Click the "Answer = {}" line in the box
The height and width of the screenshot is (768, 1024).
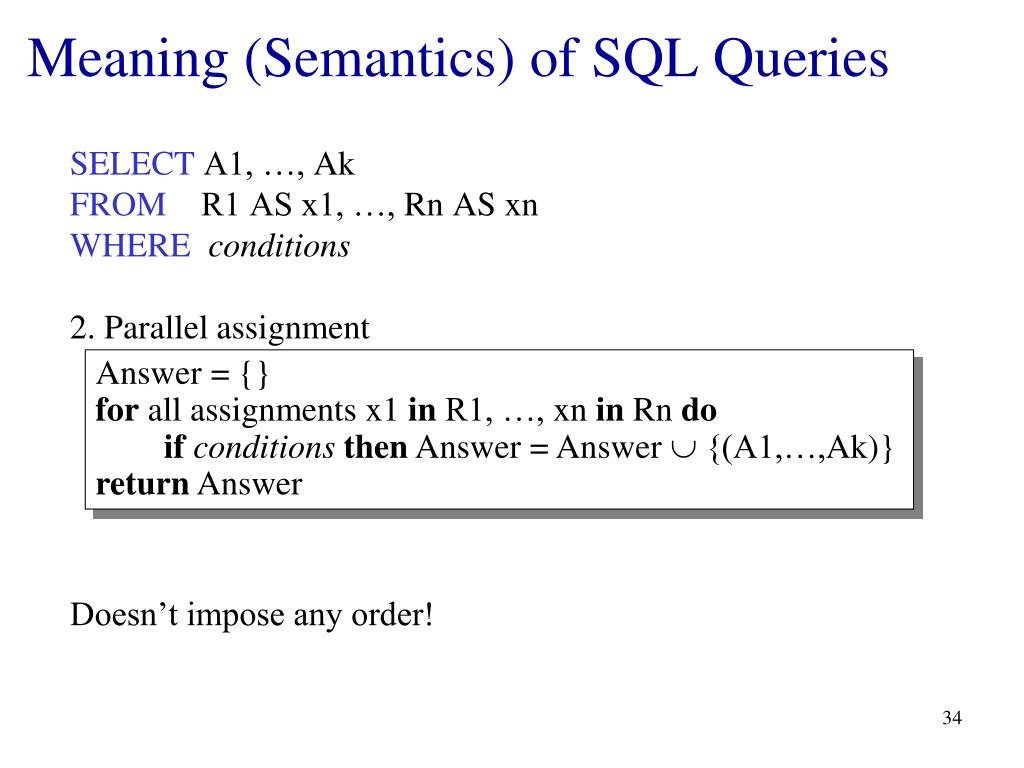(x=182, y=375)
